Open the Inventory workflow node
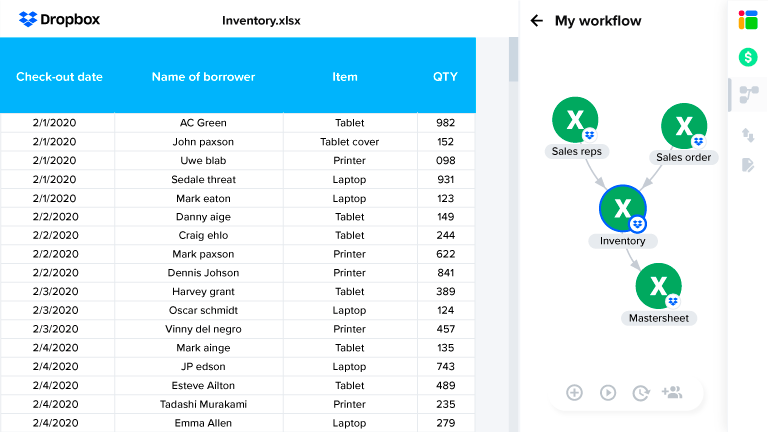 pos(622,209)
